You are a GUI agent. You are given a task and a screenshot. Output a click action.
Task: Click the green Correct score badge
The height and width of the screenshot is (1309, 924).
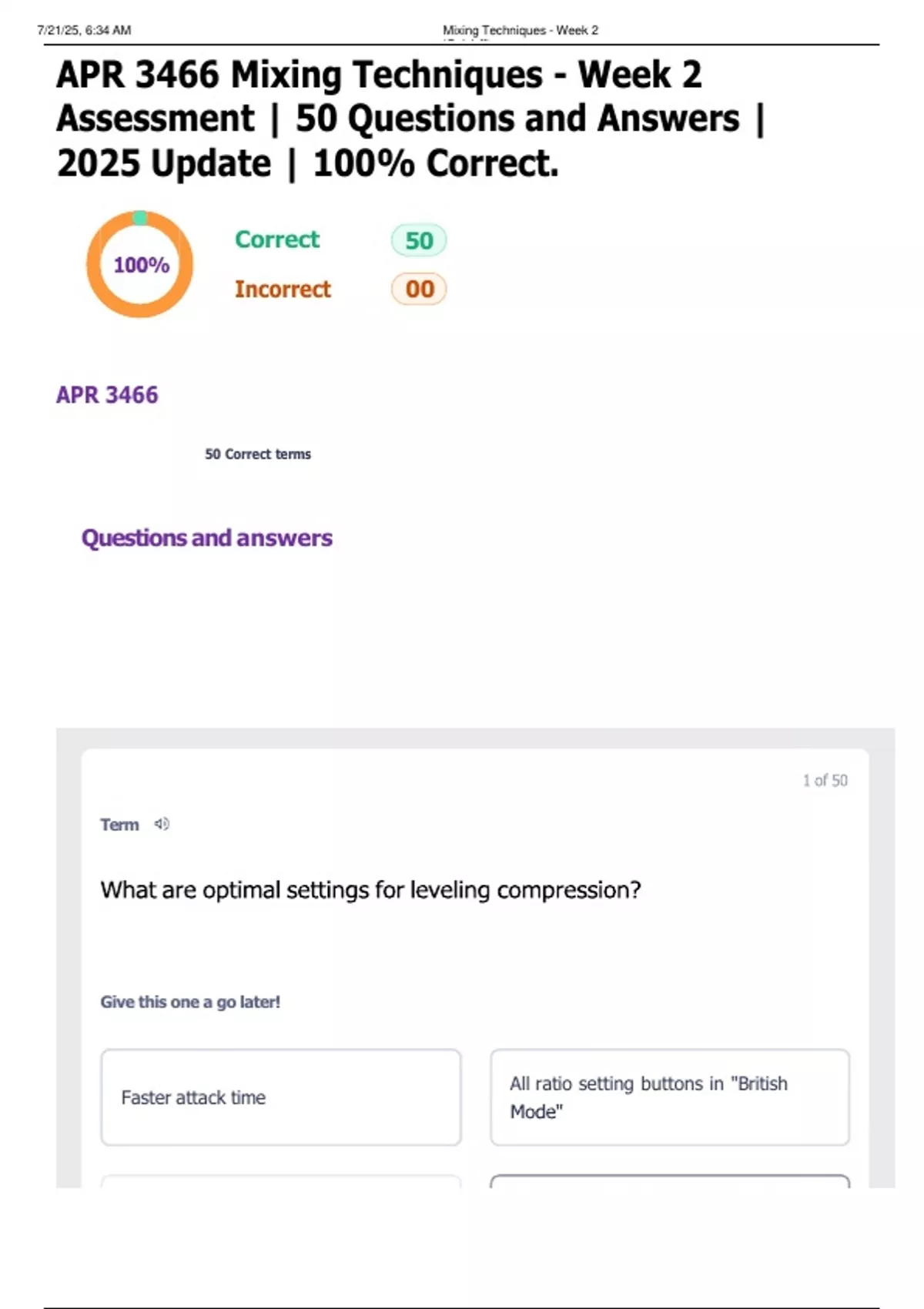tap(418, 239)
